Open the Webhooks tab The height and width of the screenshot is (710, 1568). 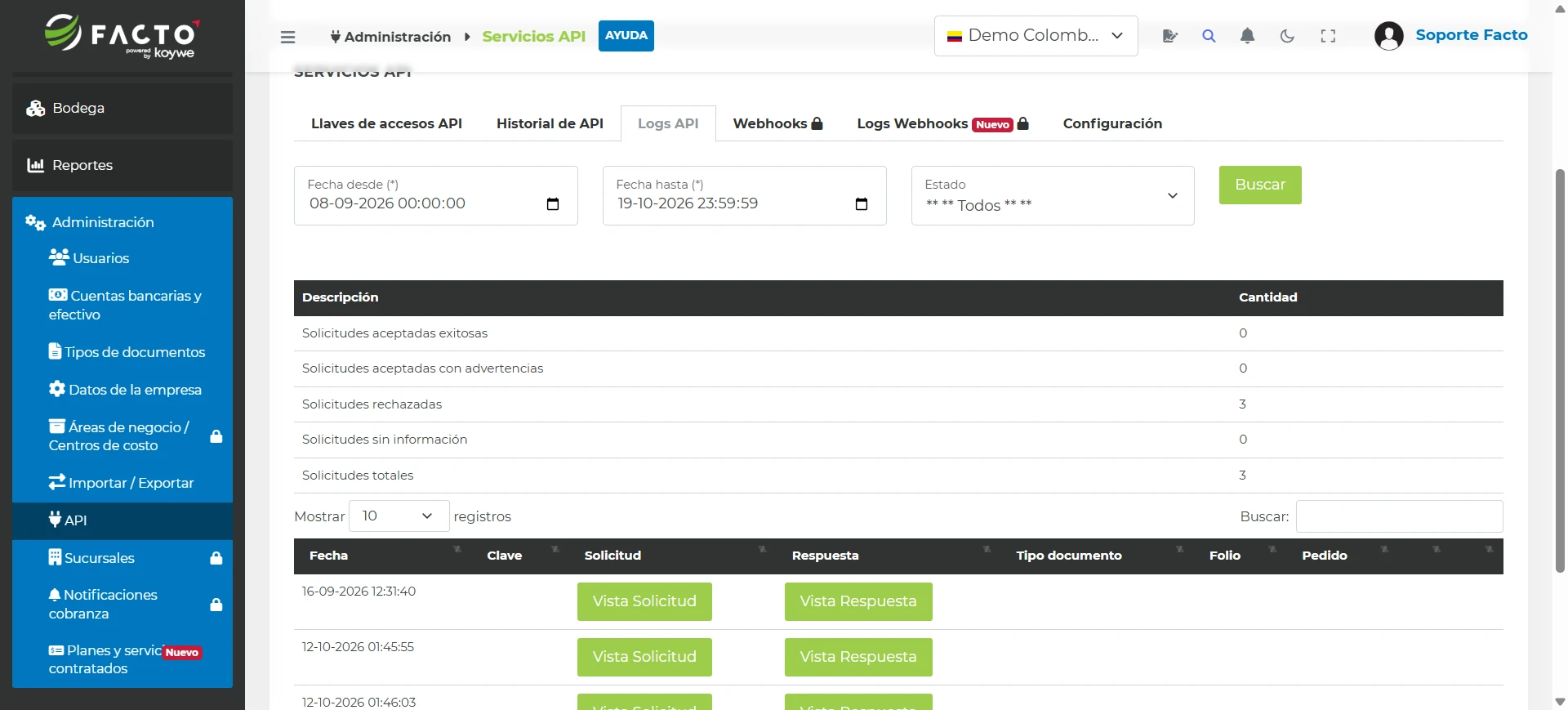tap(777, 123)
